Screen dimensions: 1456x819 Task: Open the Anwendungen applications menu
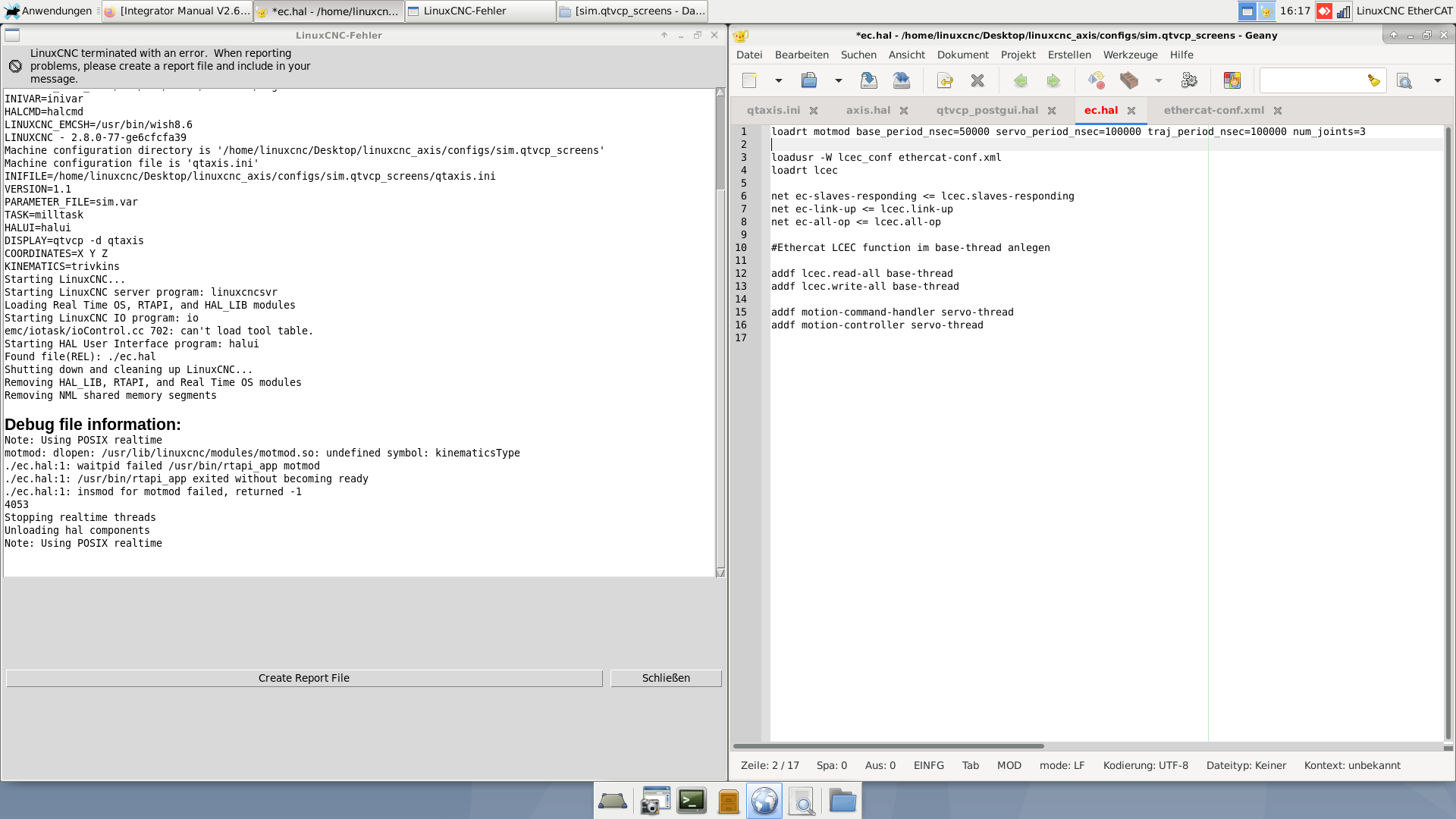[x=48, y=11]
